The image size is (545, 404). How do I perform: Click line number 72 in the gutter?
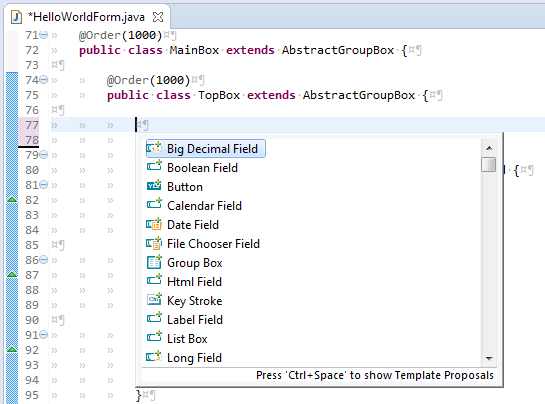[x=32, y=50]
